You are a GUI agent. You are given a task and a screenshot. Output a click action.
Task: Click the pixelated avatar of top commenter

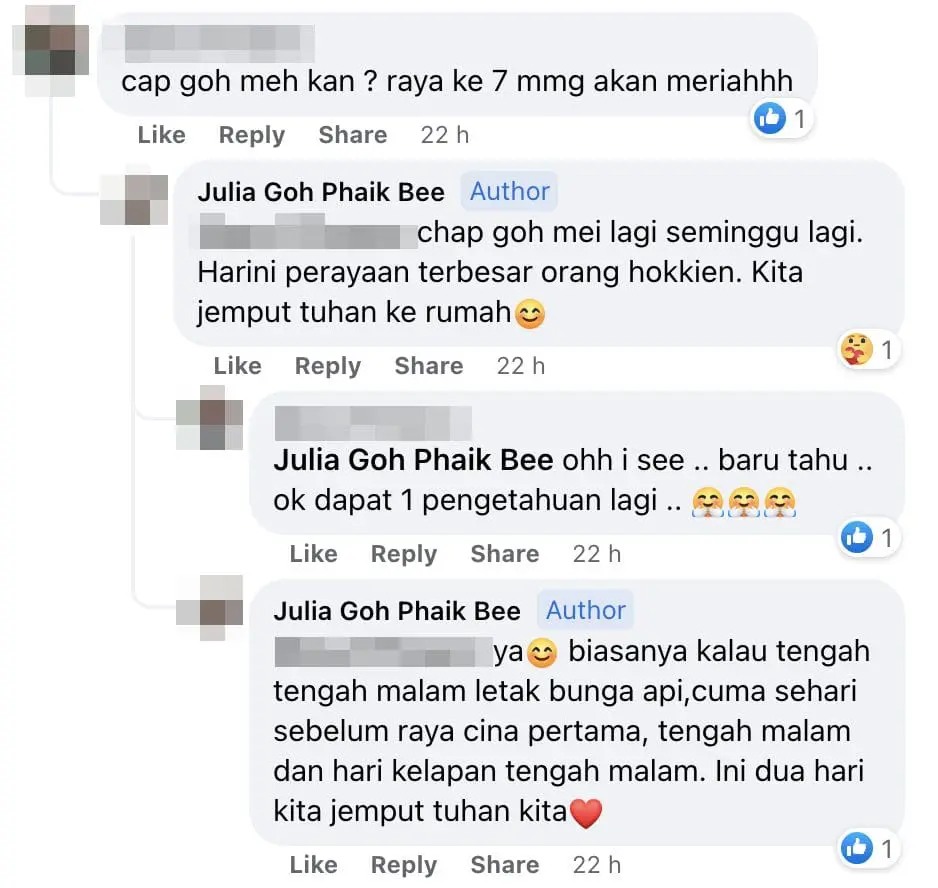[x=50, y=50]
